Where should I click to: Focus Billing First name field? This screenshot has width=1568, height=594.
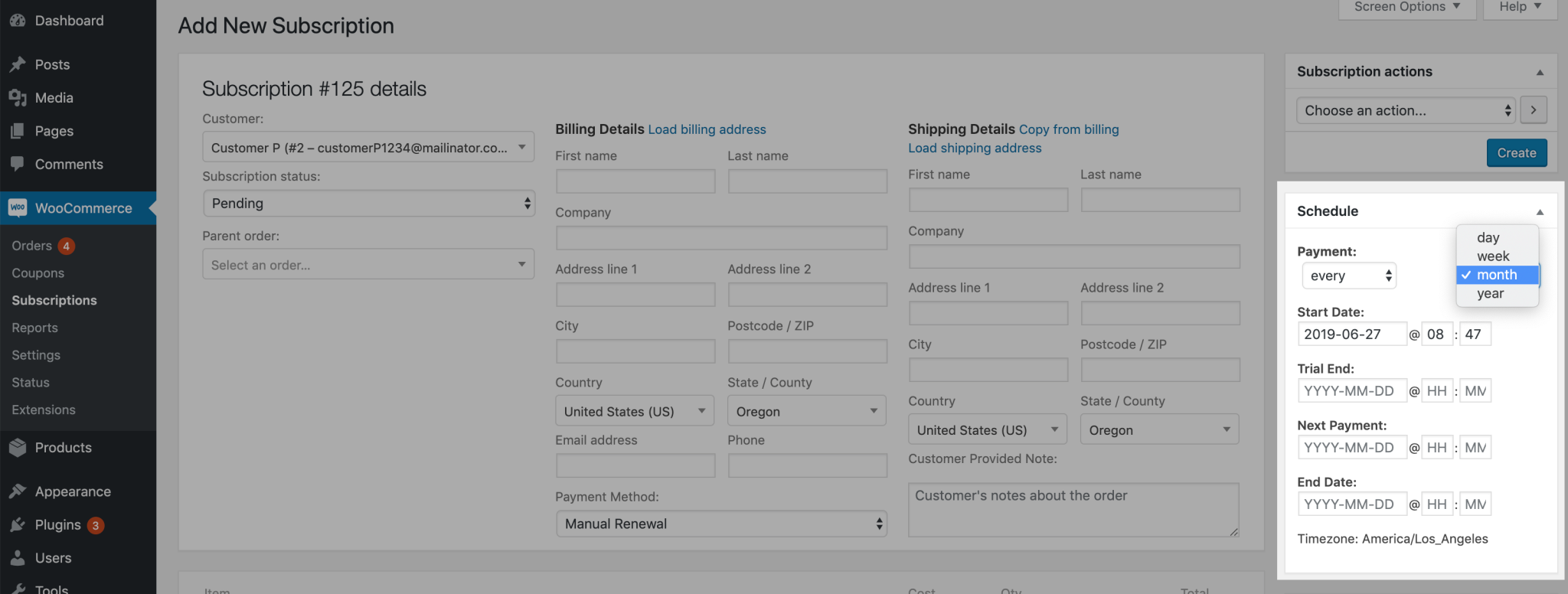click(x=635, y=181)
